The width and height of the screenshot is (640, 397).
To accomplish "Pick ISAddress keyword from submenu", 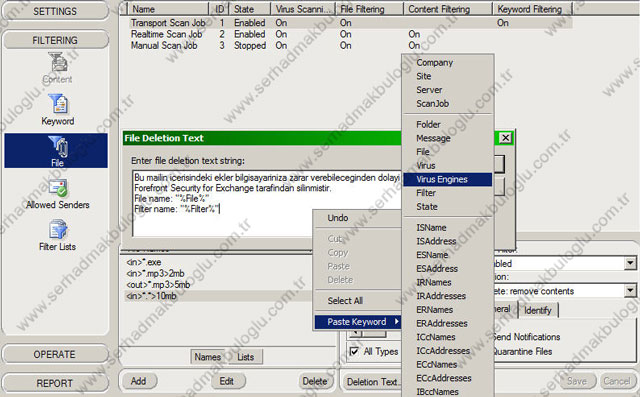I will [447, 241].
